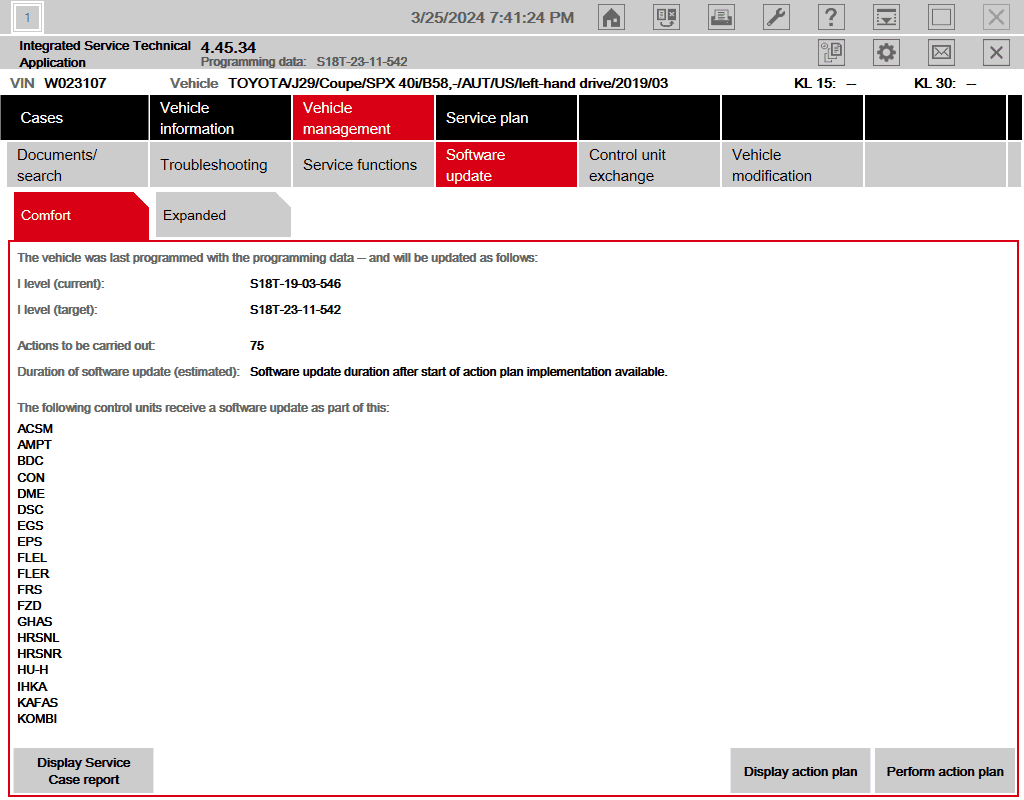Open Service functions submenu

click(x=364, y=165)
